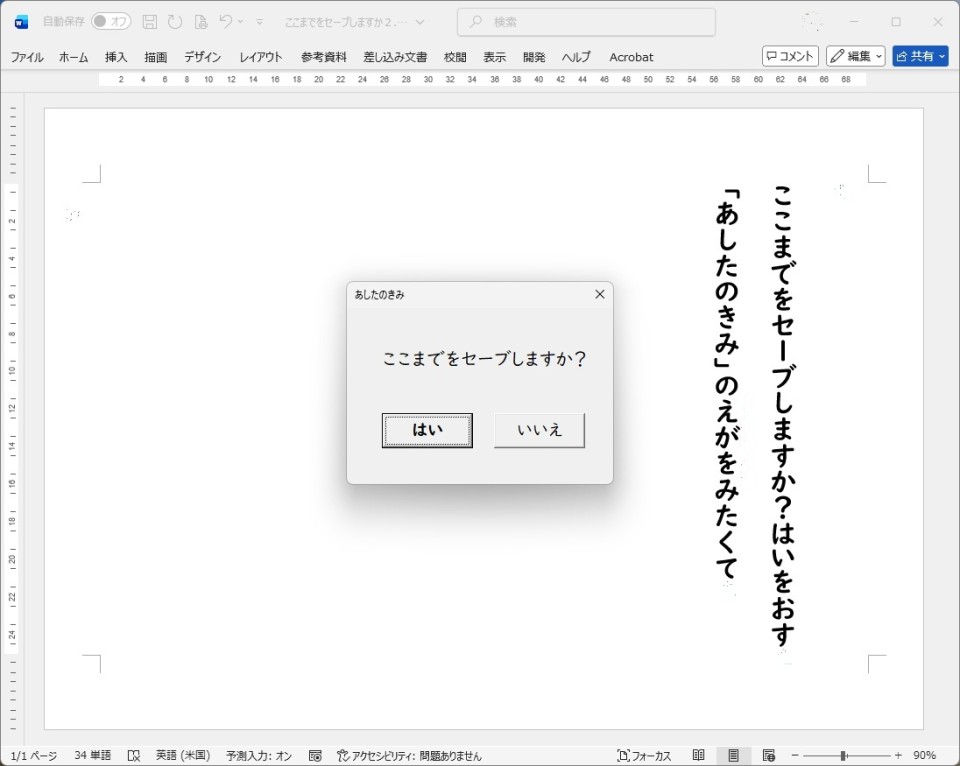The width and height of the screenshot is (960, 766).
Task: Open the 共有 share dropdown button
Action: 920,57
